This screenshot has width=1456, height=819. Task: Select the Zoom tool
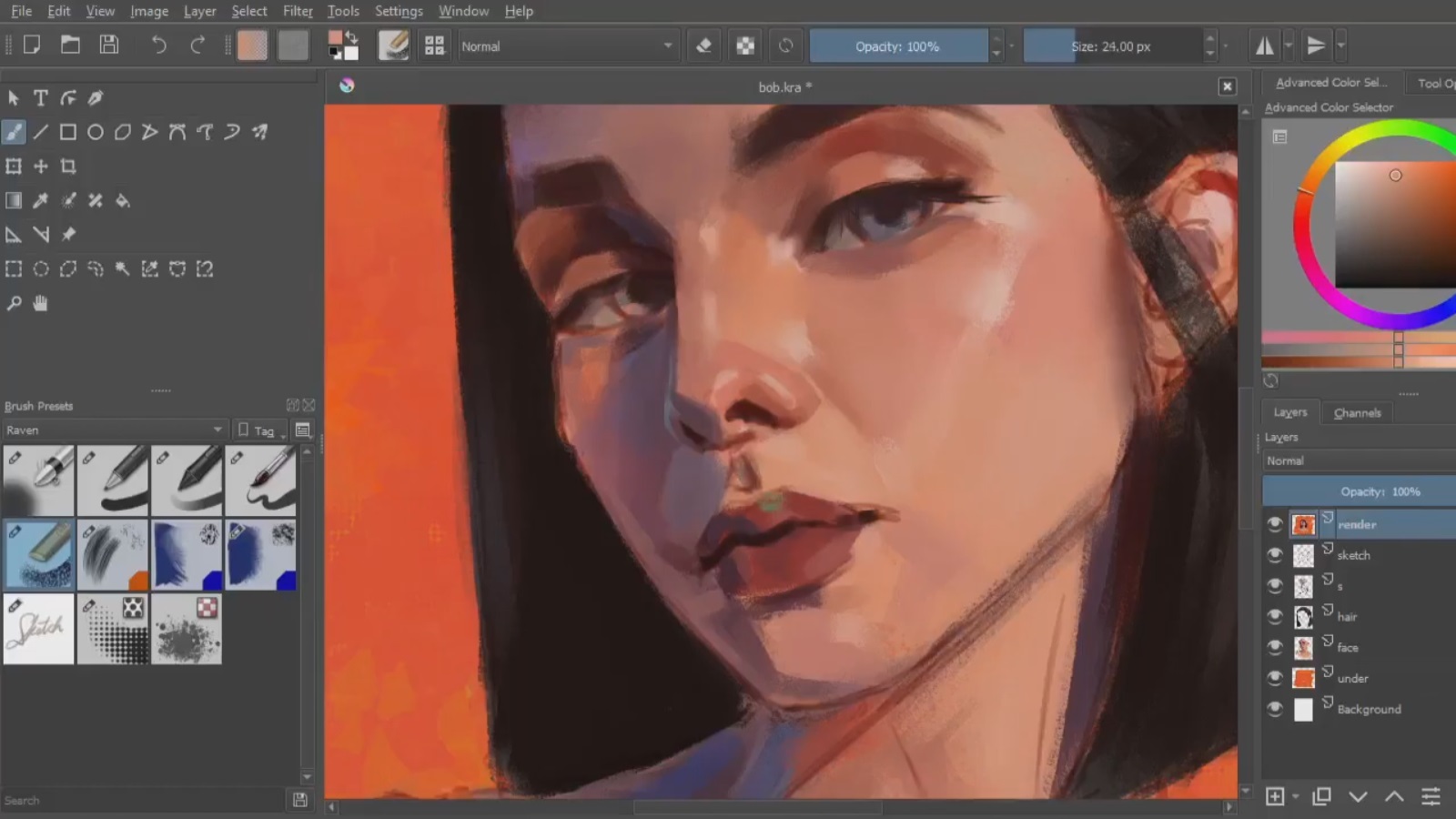tap(14, 303)
